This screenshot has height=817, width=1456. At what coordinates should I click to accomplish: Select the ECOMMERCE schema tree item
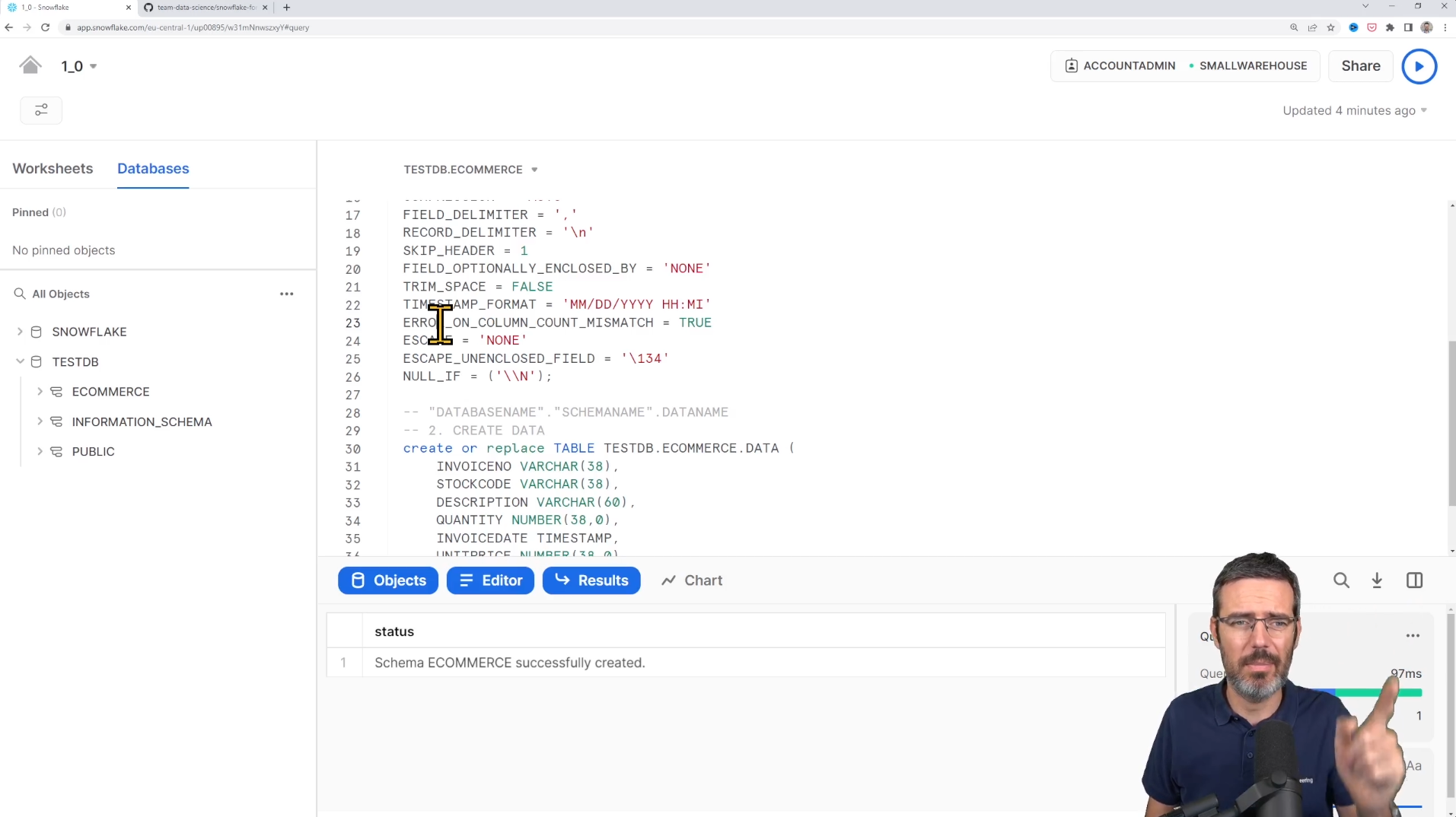point(110,392)
